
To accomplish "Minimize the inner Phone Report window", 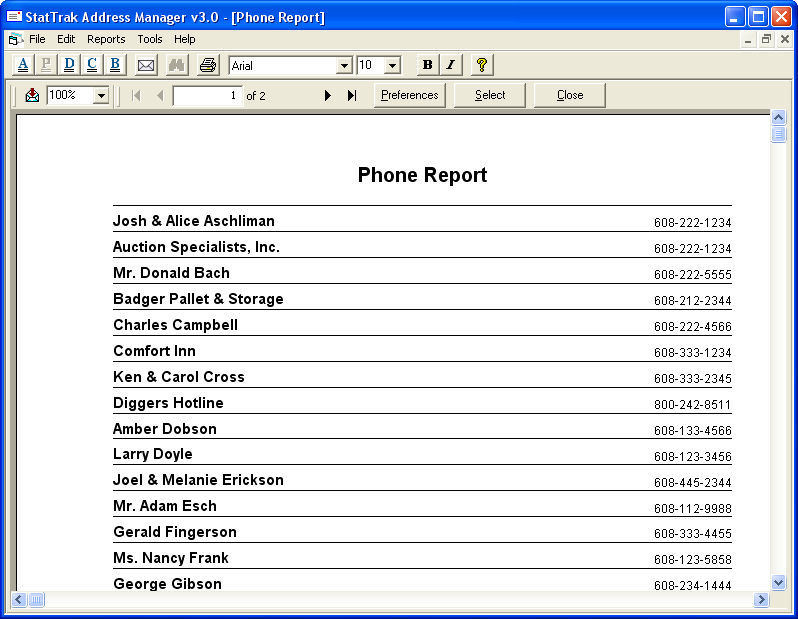I will pyautogui.click(x=748, y=39).
